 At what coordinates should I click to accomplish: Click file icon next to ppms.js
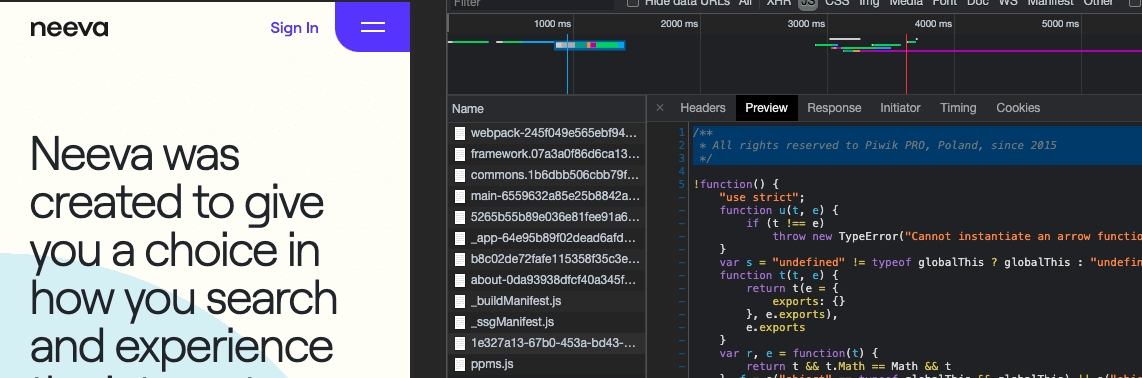460,363
